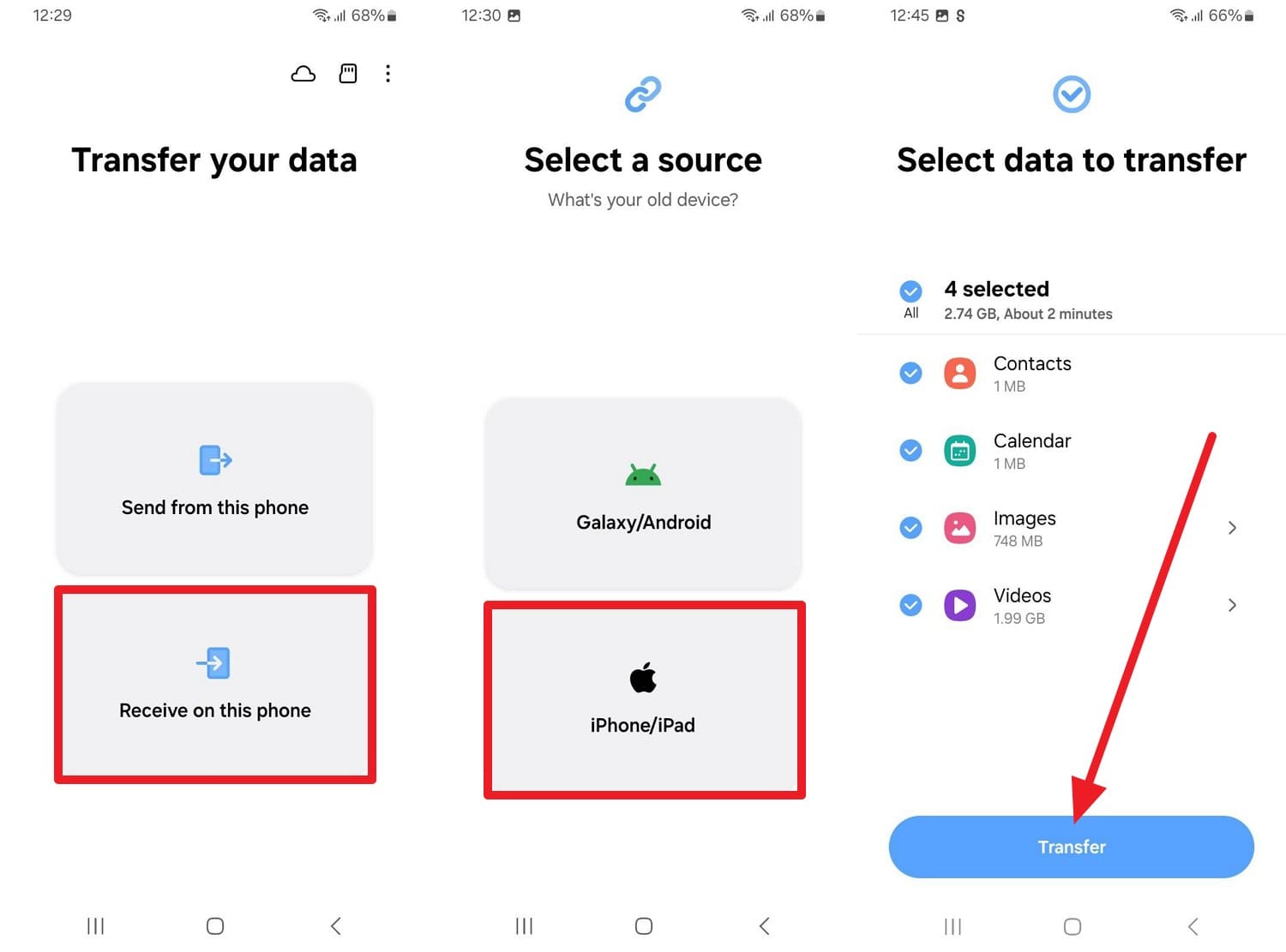This screenshot has height=952, width=1286.
Task: Open the SD card storage icon
Action: [x=348, y=74]
